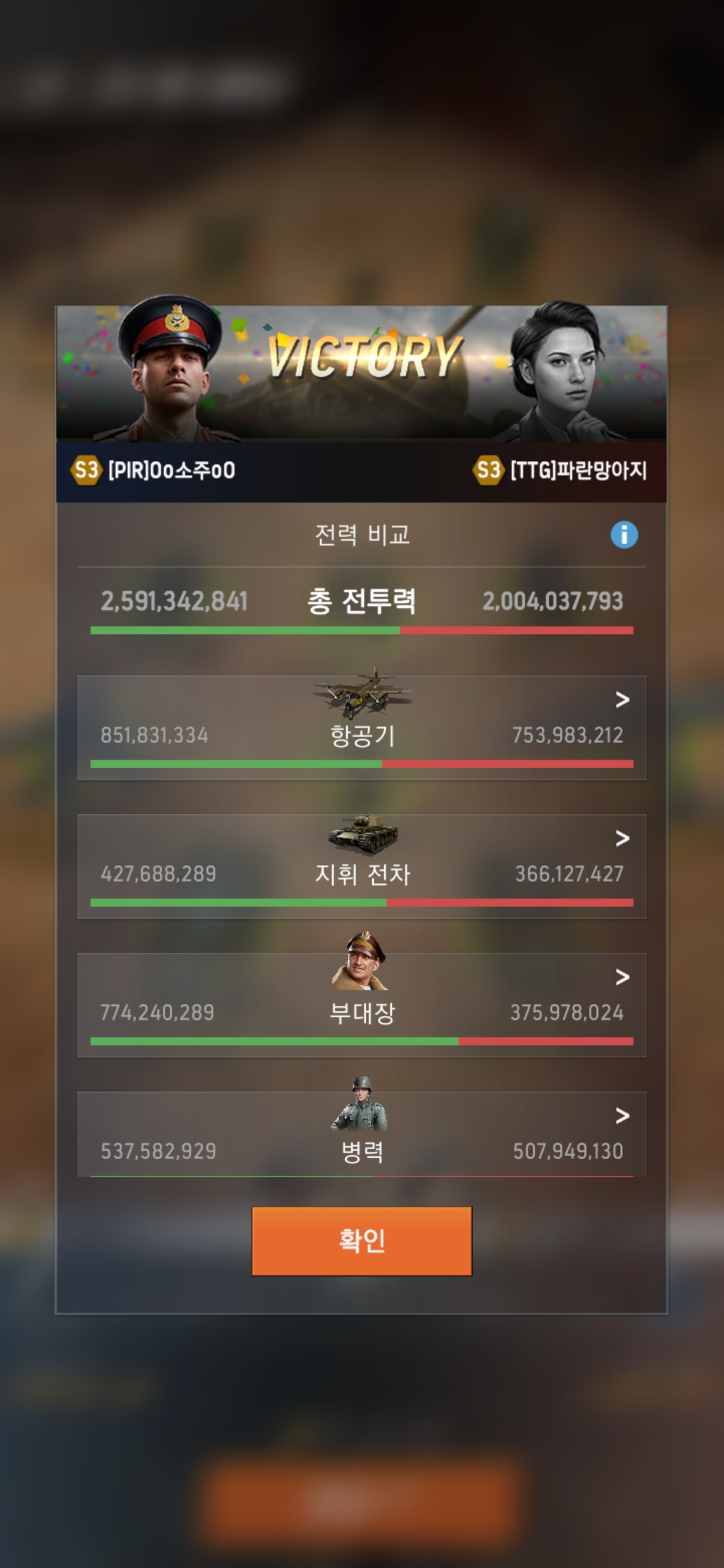Expand the 병력 details arrow
724x1568 pixels.
coord(623,1116)
